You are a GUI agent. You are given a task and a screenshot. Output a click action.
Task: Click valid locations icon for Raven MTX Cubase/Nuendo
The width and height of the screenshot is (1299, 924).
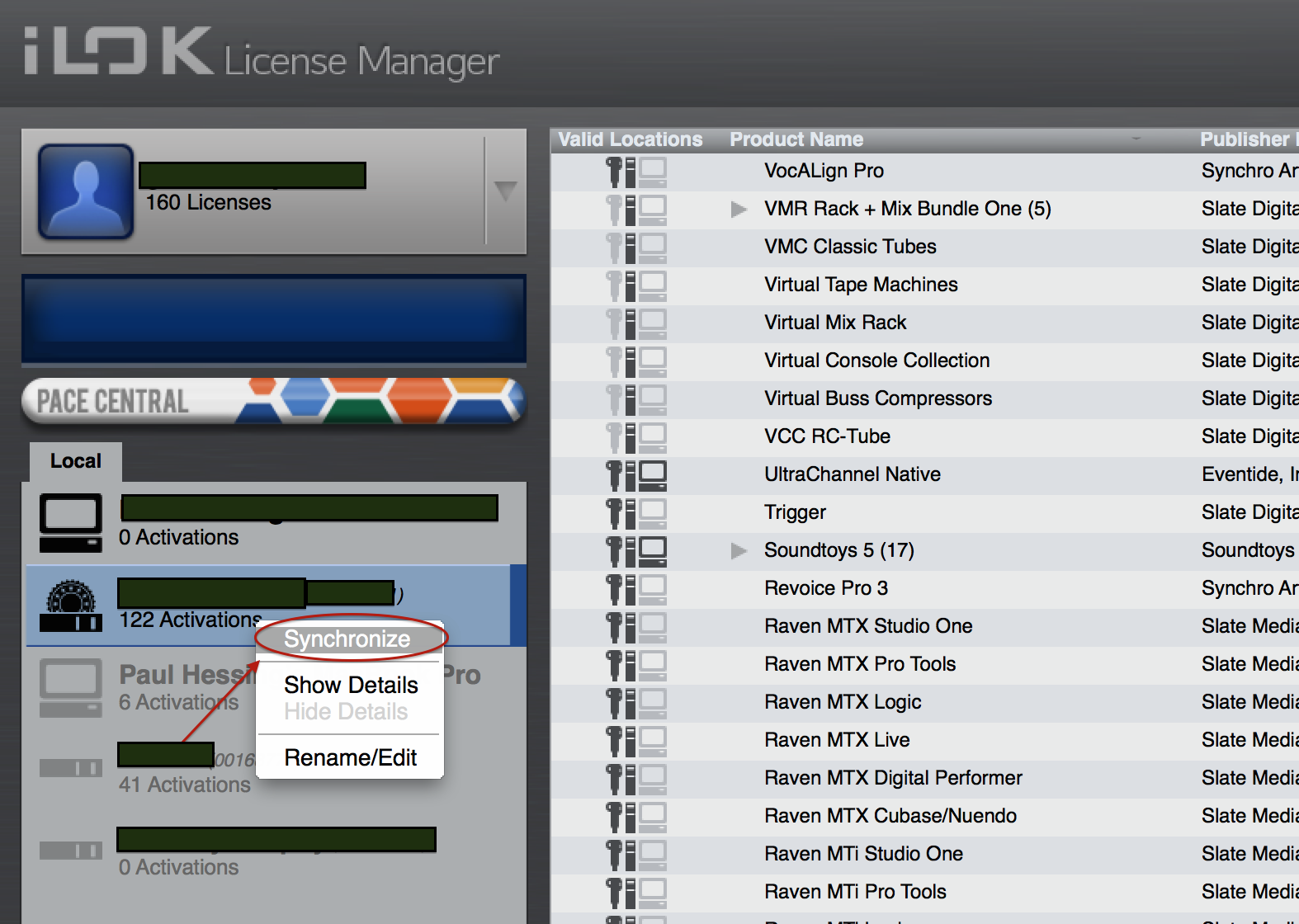coord(636,817)
